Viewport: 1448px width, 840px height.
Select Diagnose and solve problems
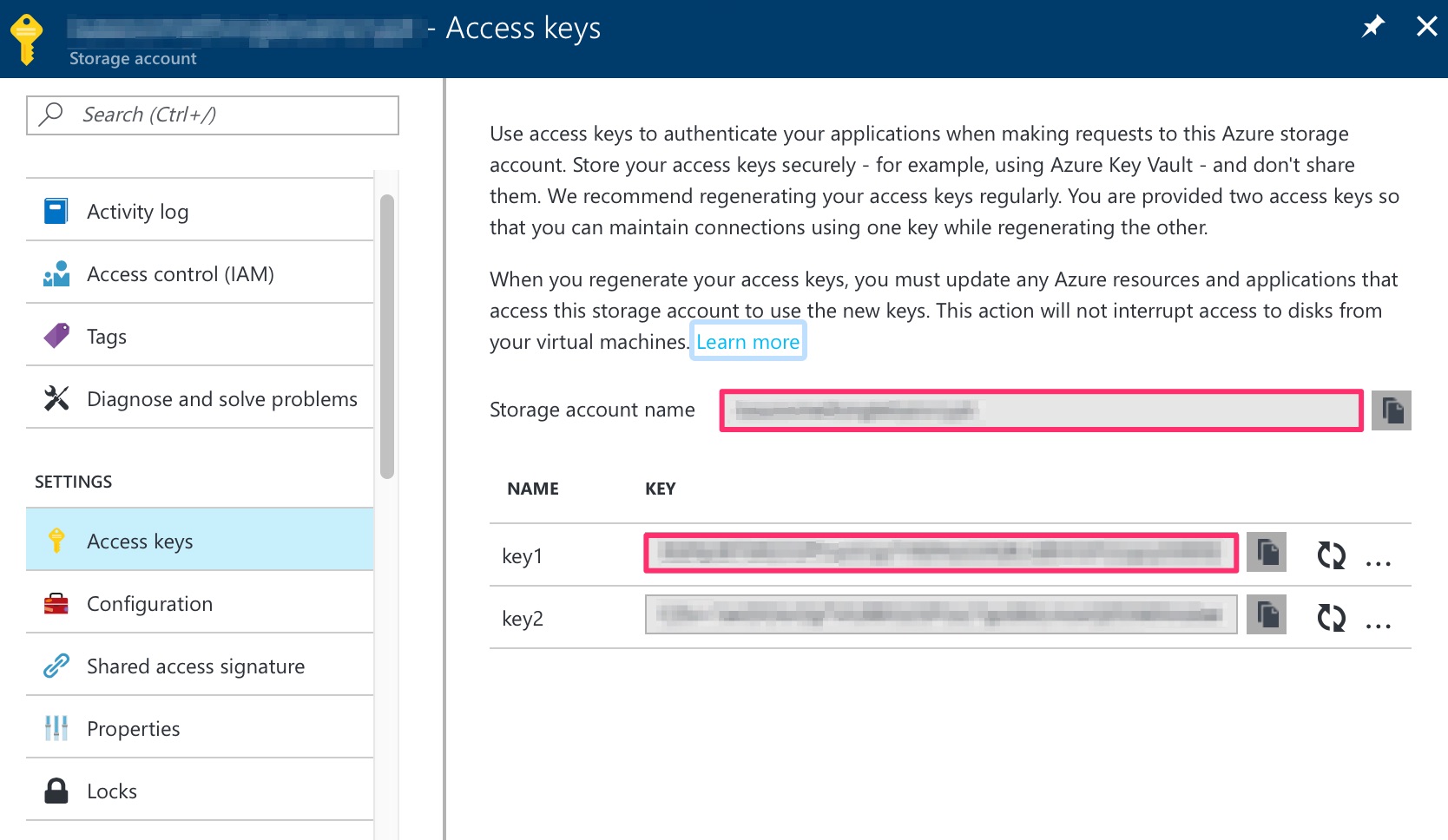[221, 398]
